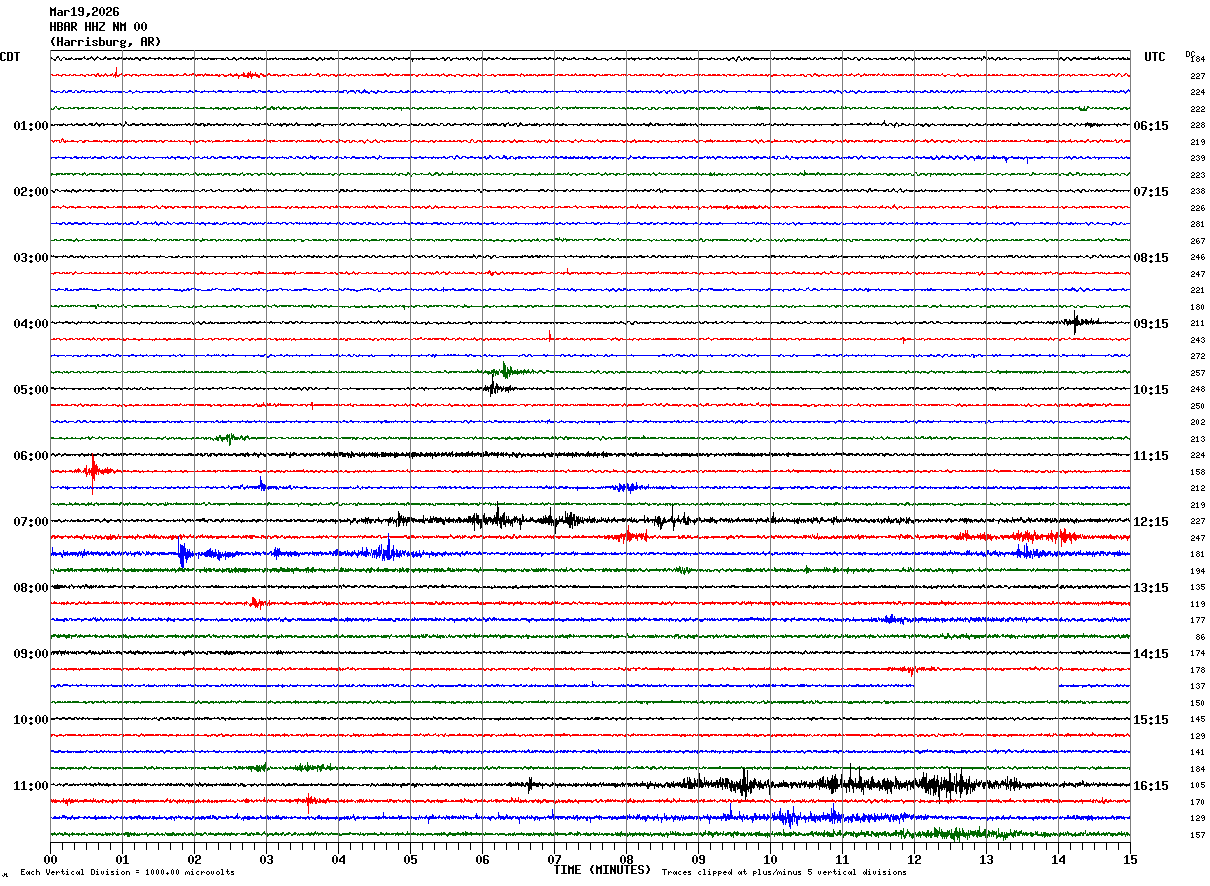This screenshot has width=1210, height=886.
Task: Pick the 03:00 CDT row label
Action: pos(31,258)
